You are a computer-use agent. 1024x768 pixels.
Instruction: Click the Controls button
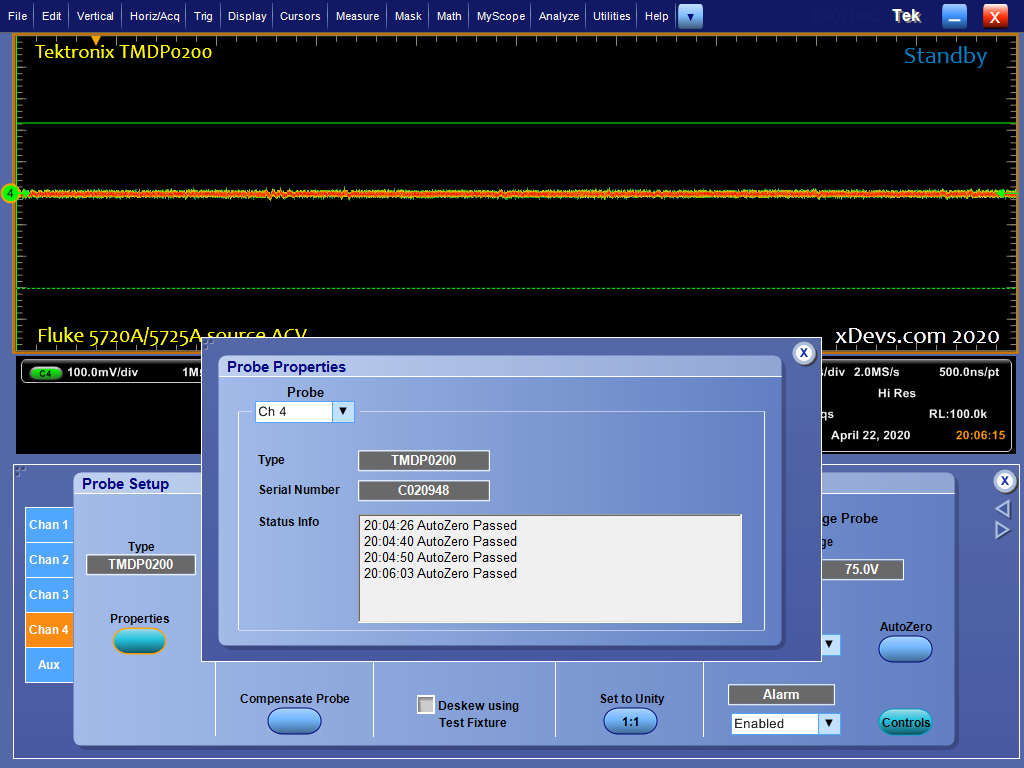905,722
